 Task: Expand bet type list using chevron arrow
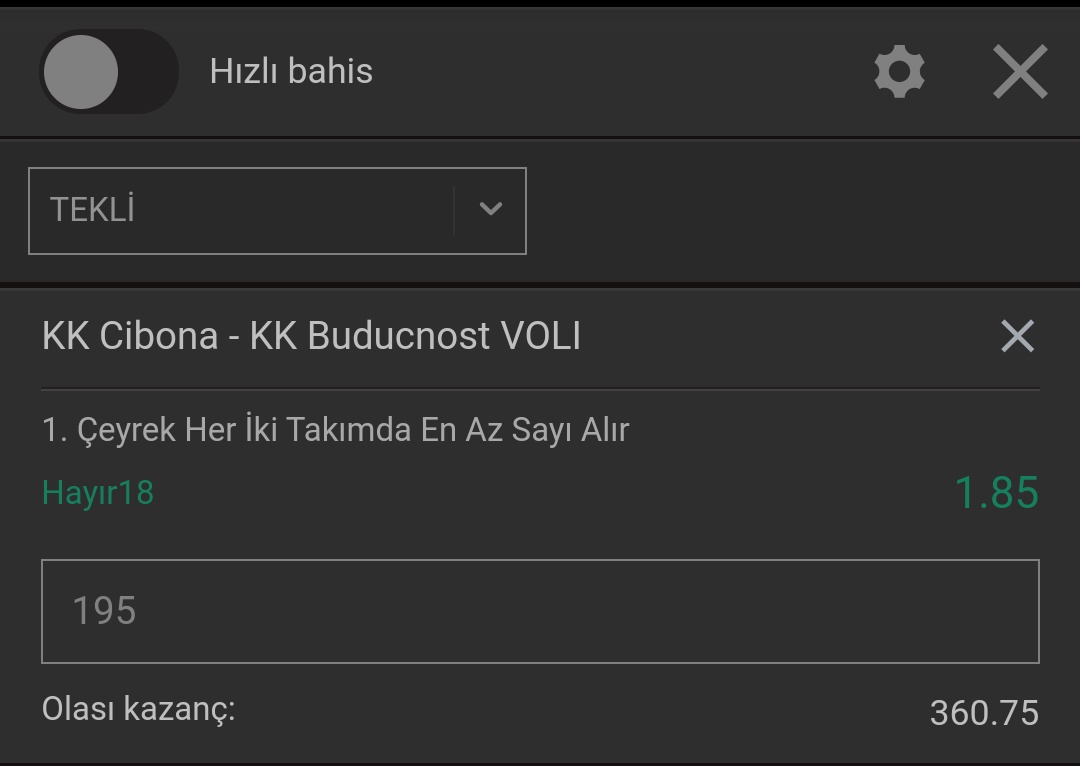point(490,209)
